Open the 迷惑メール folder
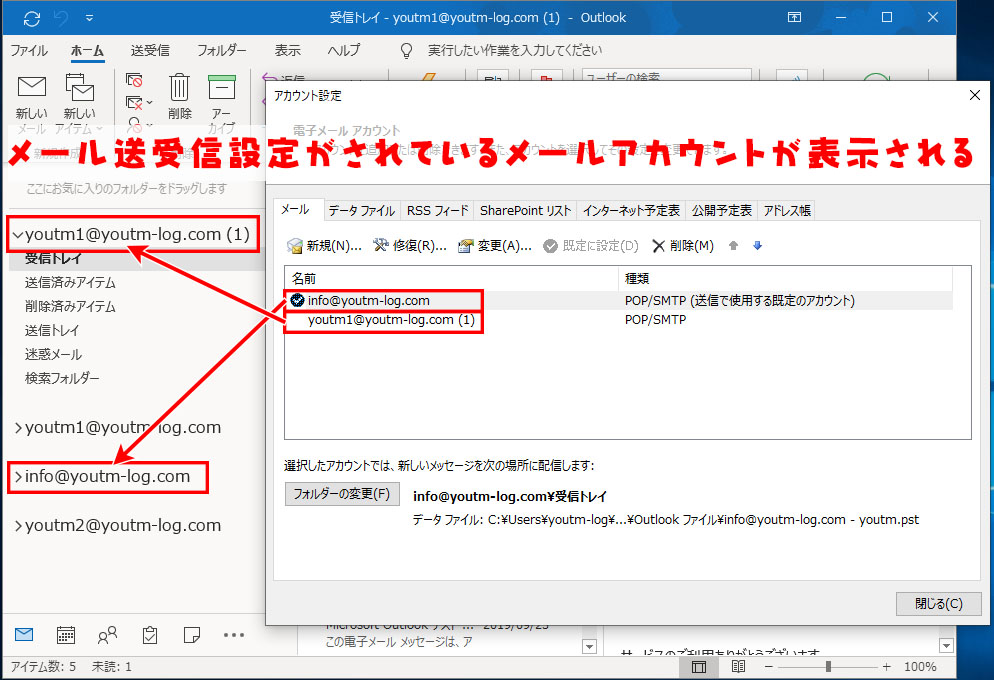This screenshot has width=994, height=680. click(53, 355)
